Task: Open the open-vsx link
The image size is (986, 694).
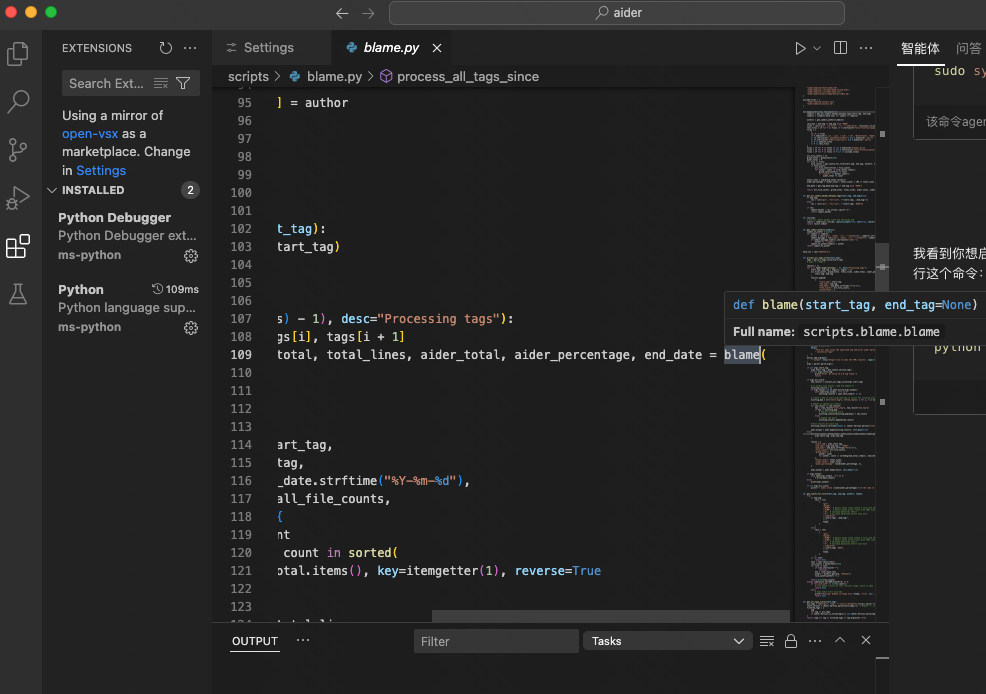Action: [90, 133]
